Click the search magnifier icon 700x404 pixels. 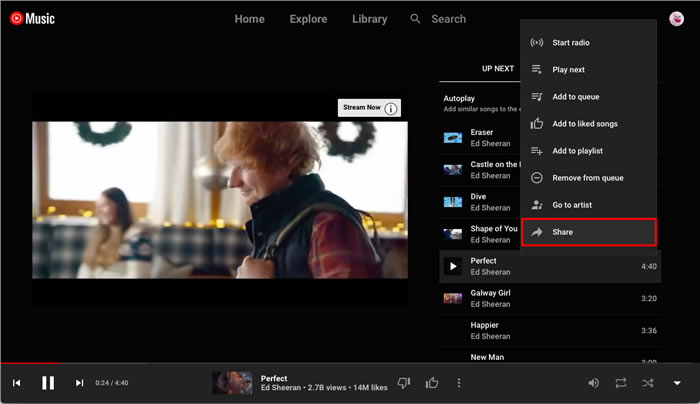[x=415, y=19]
